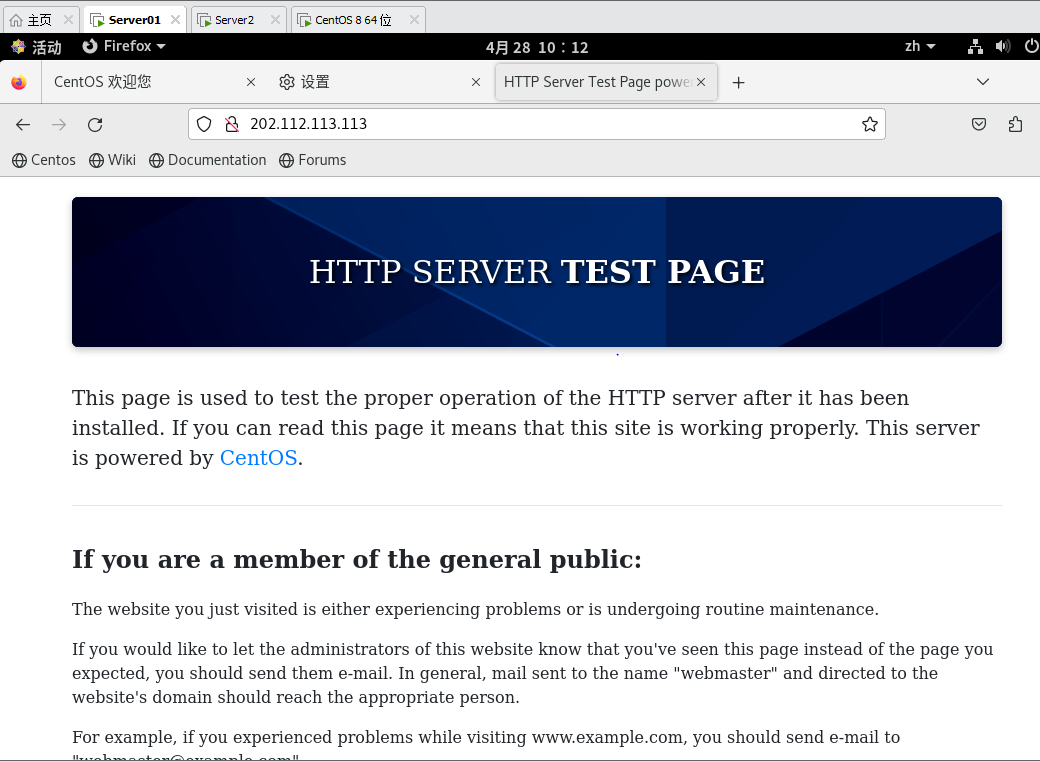Open the Forums bookmark
Screen dimensions: 1040x762
click(312, 160)
